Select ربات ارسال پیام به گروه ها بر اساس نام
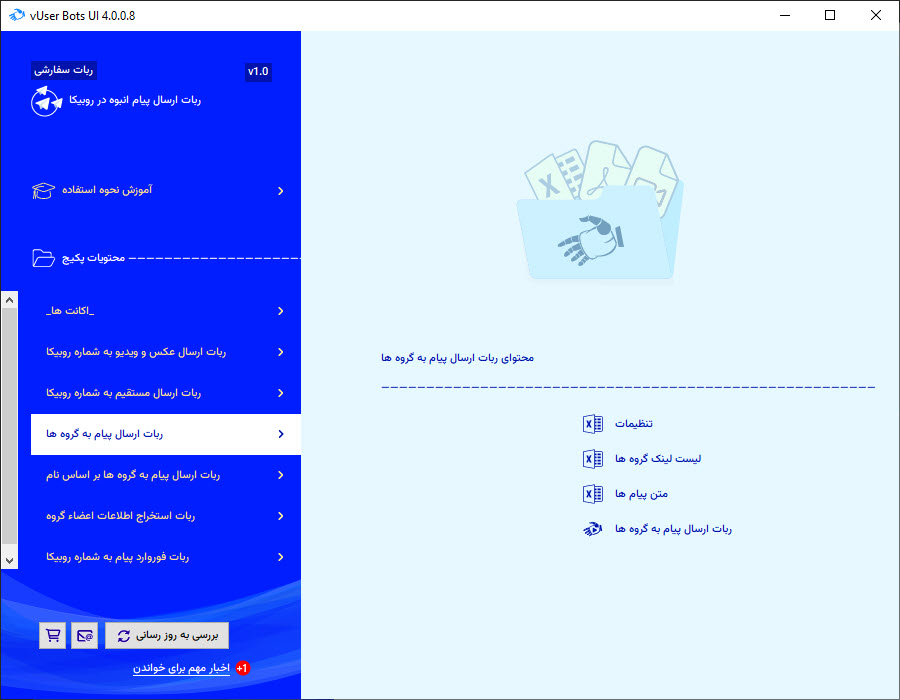Viewport: 900px width, 700px height. click(166, 475)
